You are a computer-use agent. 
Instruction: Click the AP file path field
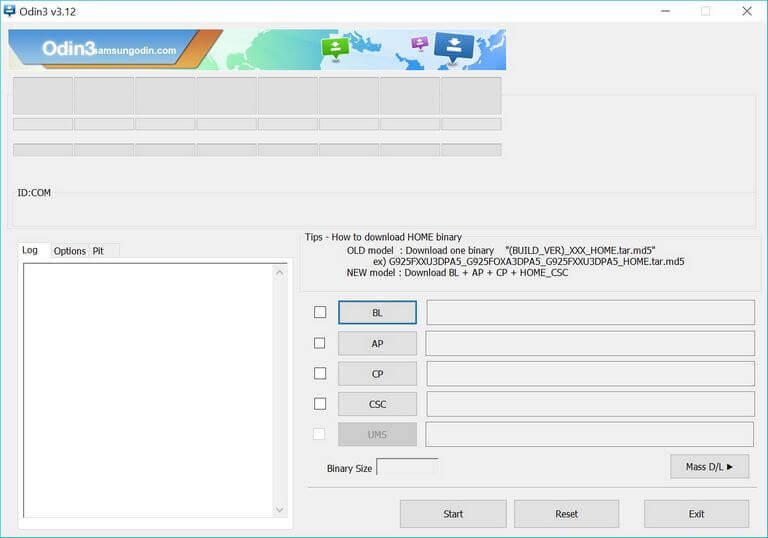(x=590, y=343)
